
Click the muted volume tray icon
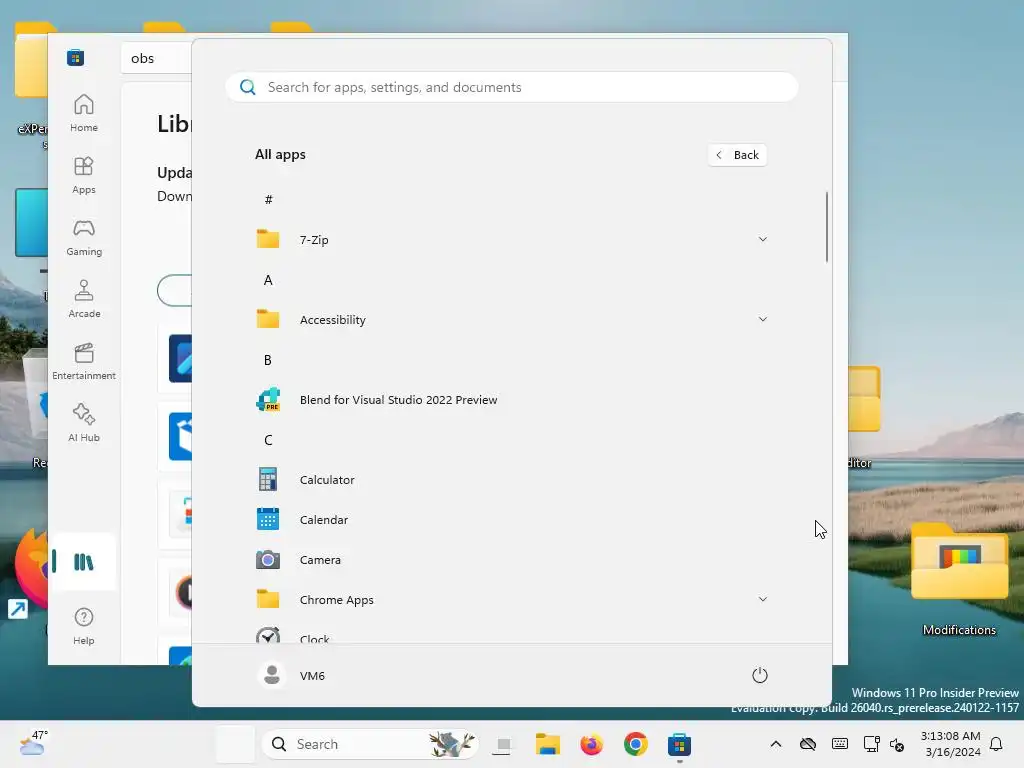pyautogui.click(x=897, y=744)
